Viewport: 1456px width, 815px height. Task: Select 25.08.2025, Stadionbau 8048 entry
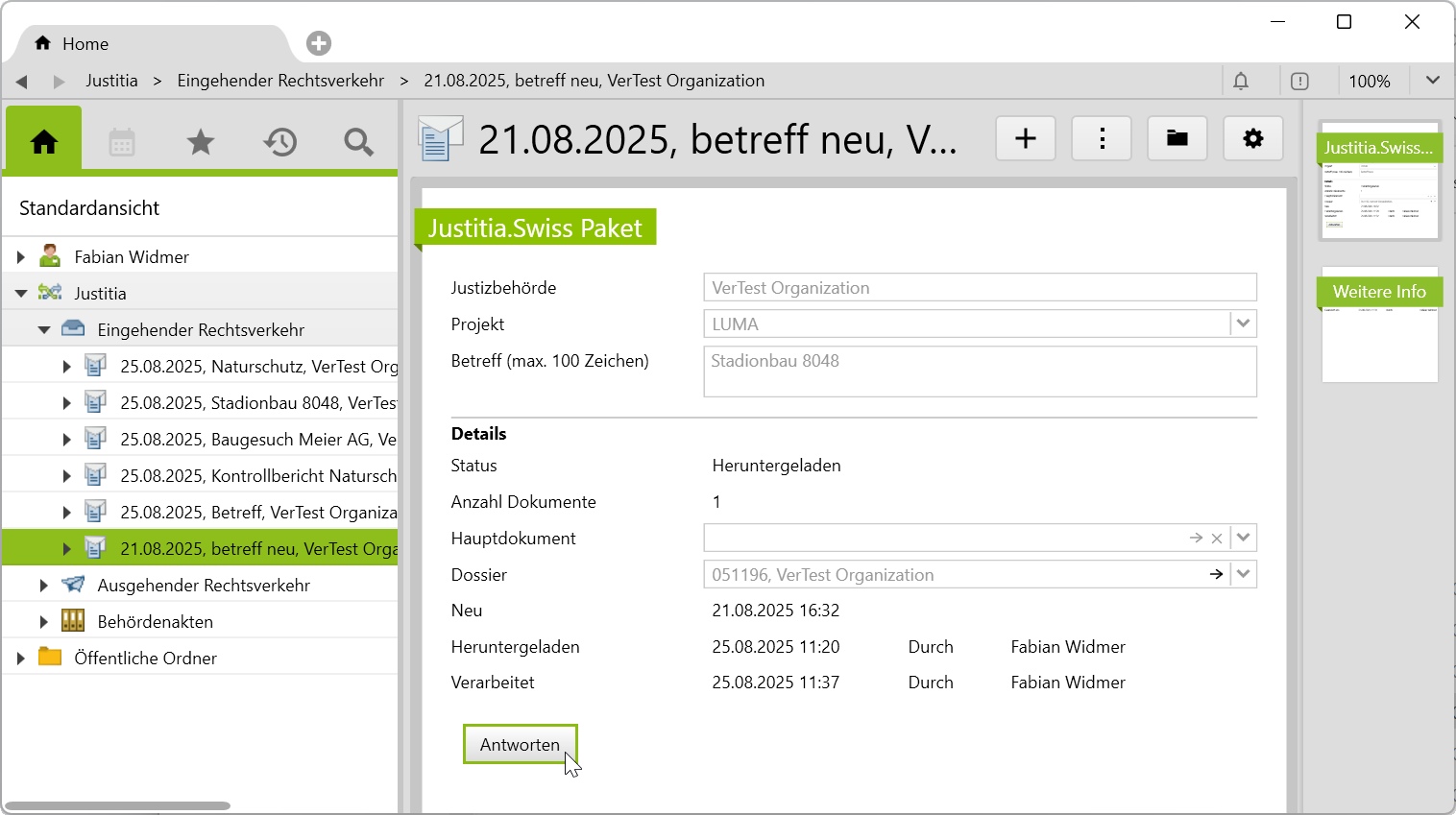(200, 403)
